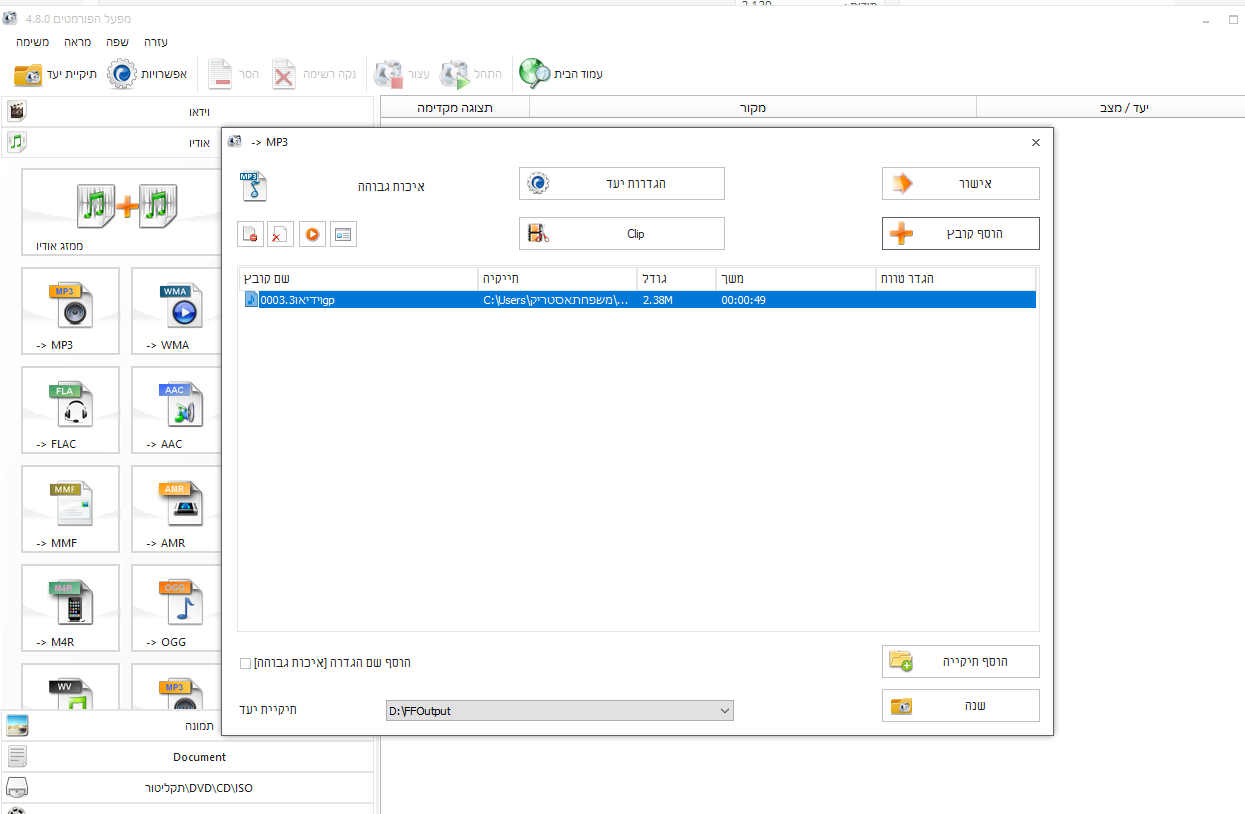Open אפשרויות options from the toolbar
Screen dimensions: 1245x814
(148, 74)
